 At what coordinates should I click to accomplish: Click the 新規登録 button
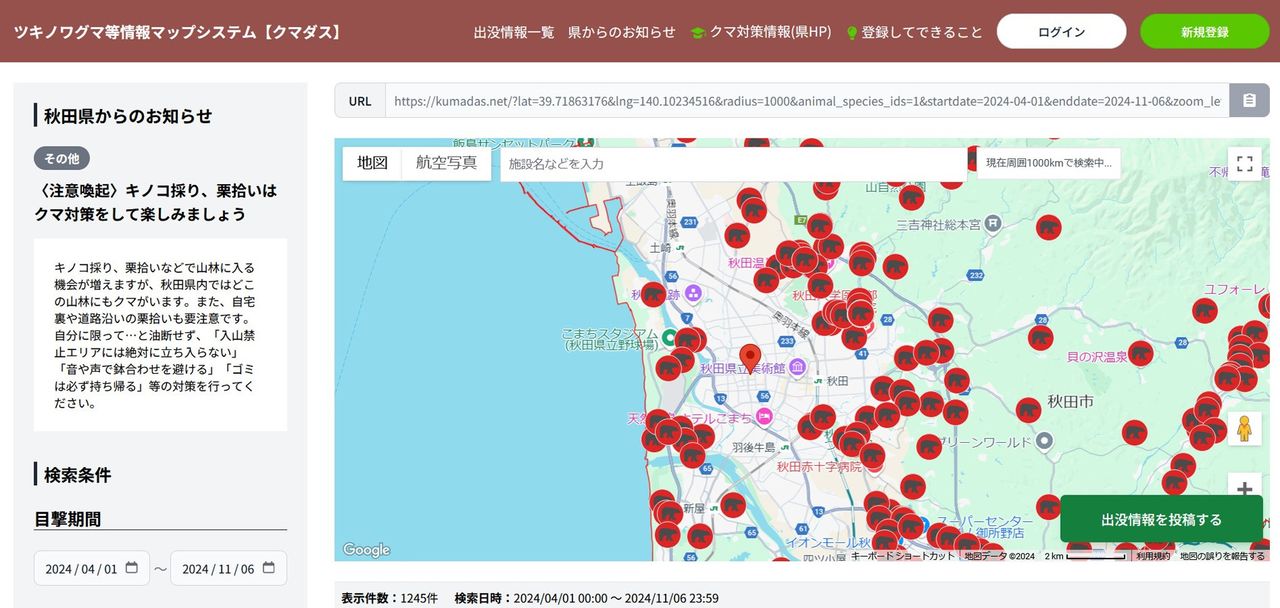tap(1204, 32)
